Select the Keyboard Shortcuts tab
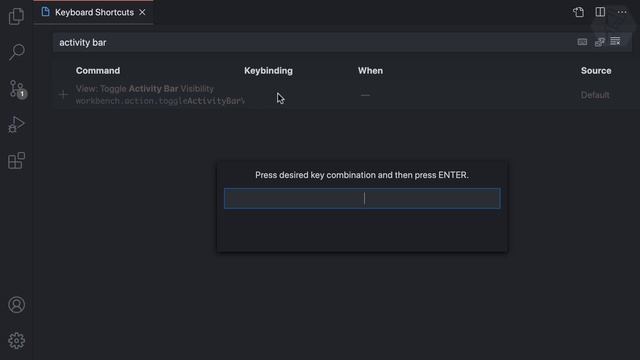This screenshot has height=360, width=640. click(93, 12)
